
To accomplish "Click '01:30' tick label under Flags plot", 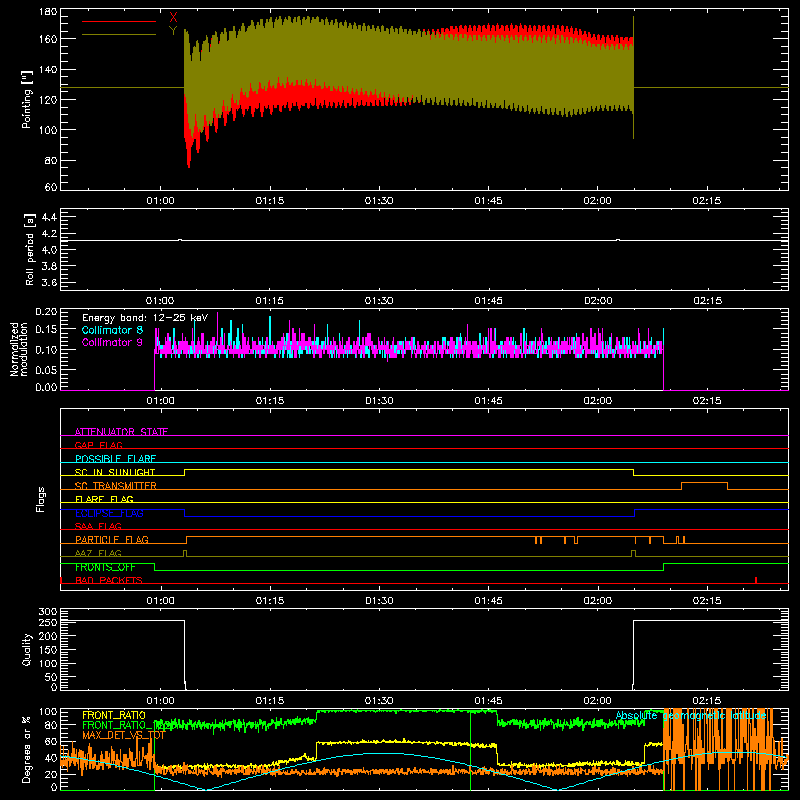I will pos(379,601).
